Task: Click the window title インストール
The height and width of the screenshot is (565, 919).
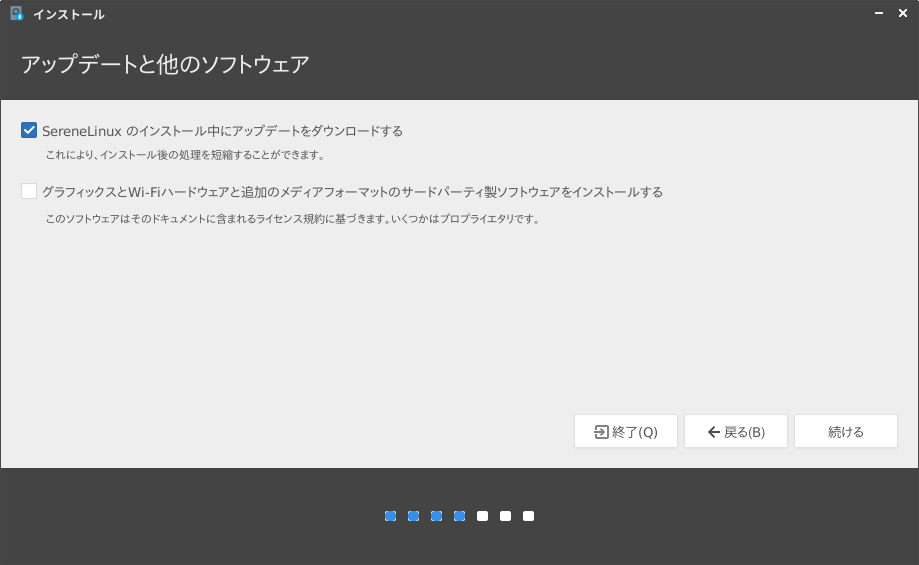Action: pyautogui.click(x=69, y=14)
